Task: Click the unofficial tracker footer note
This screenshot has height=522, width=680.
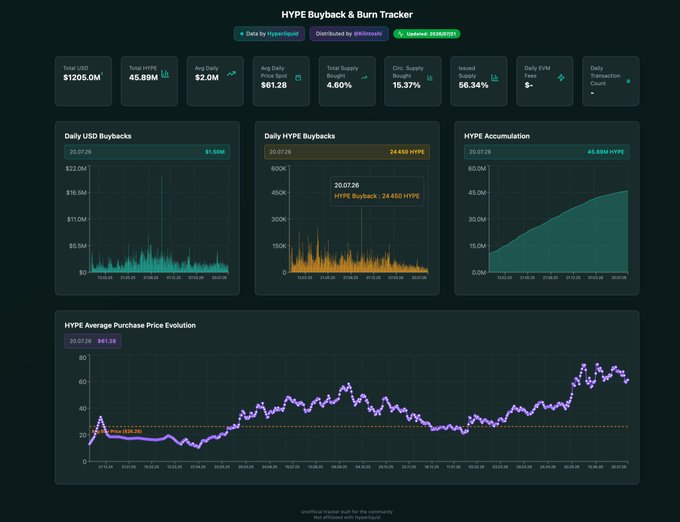Action: tap(347, 515)
